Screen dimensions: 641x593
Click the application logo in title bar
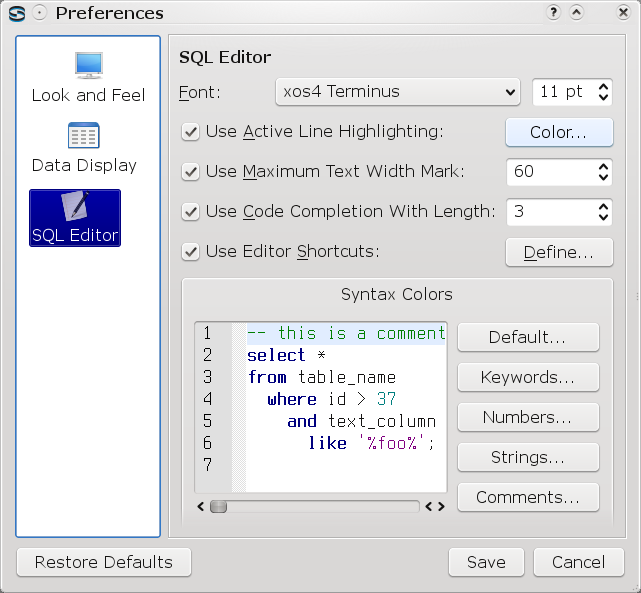[17, 13]
